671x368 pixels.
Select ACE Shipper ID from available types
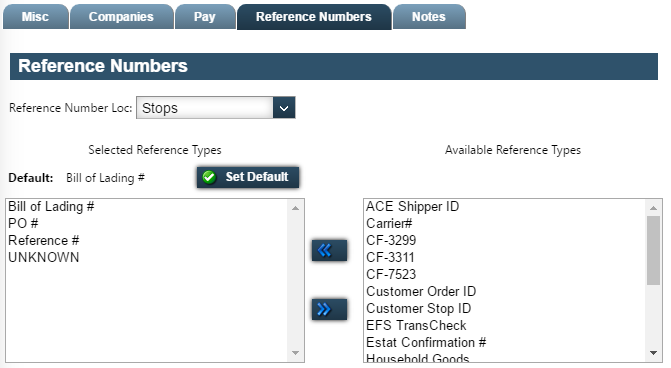(x=413, y=207)
